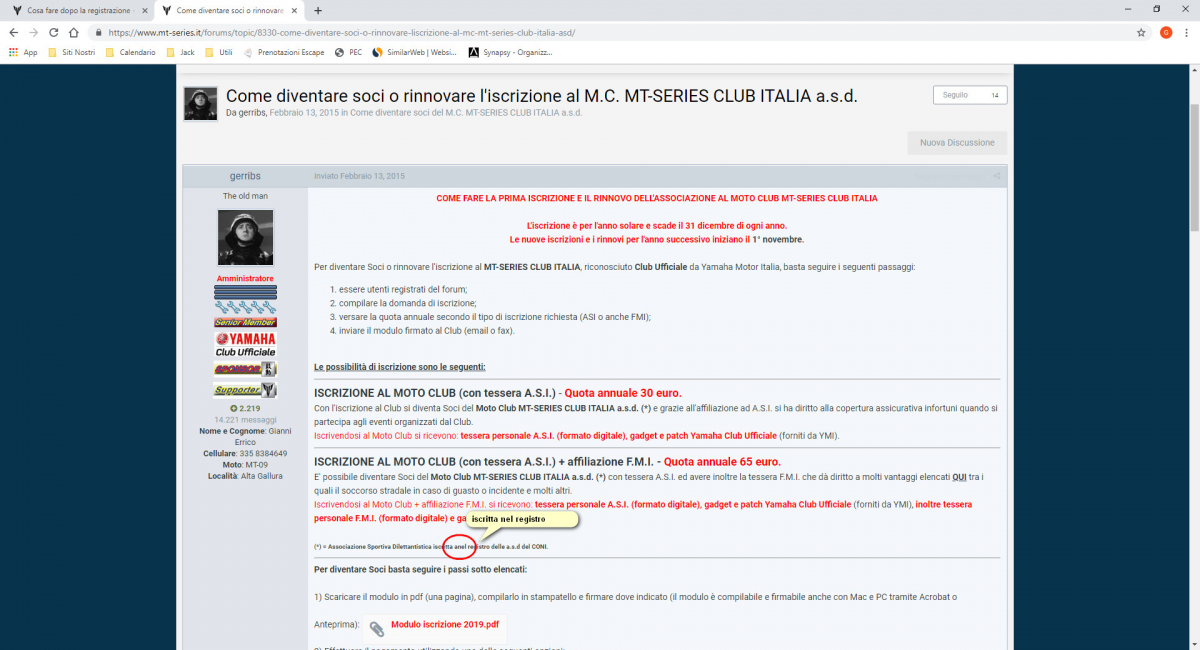Screen dimensions: 1200x650
Task: Select the 'Come diventare soci o rinnovare' tab
Action: tap(230, 10)
